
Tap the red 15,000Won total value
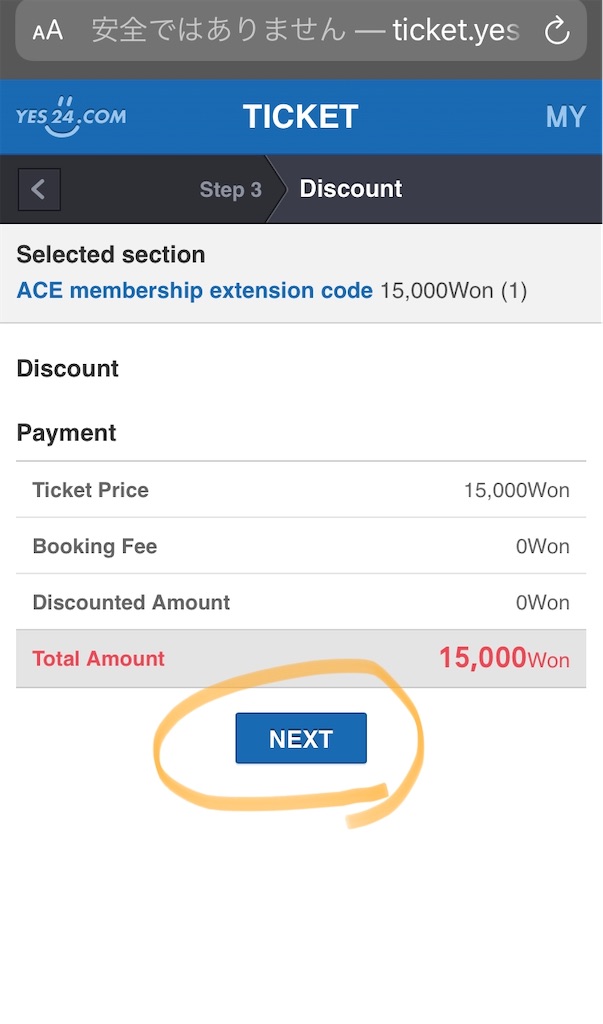[504, 658]
